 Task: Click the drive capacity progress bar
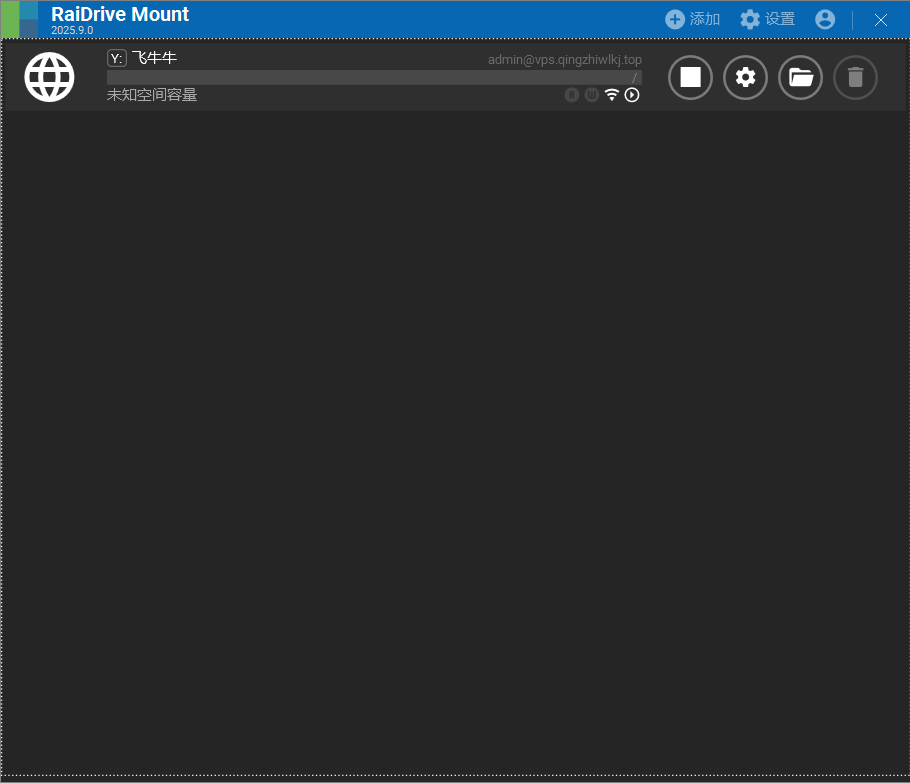(374, 77)
